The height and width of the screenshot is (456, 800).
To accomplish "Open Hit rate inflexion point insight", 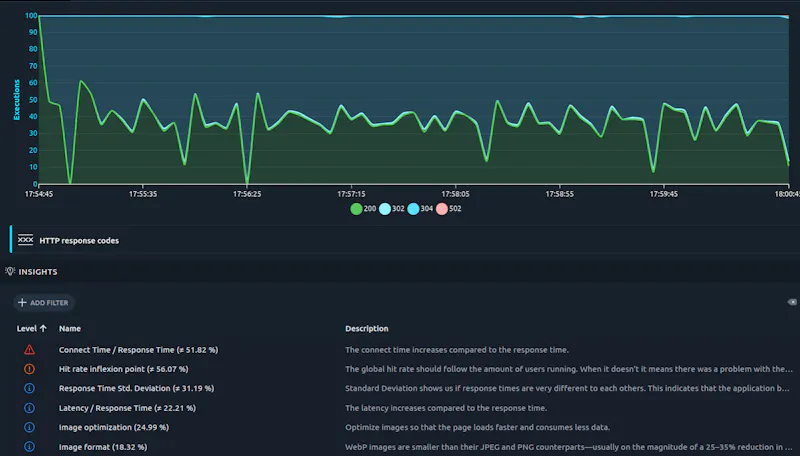I will click(x=123, y=369).
